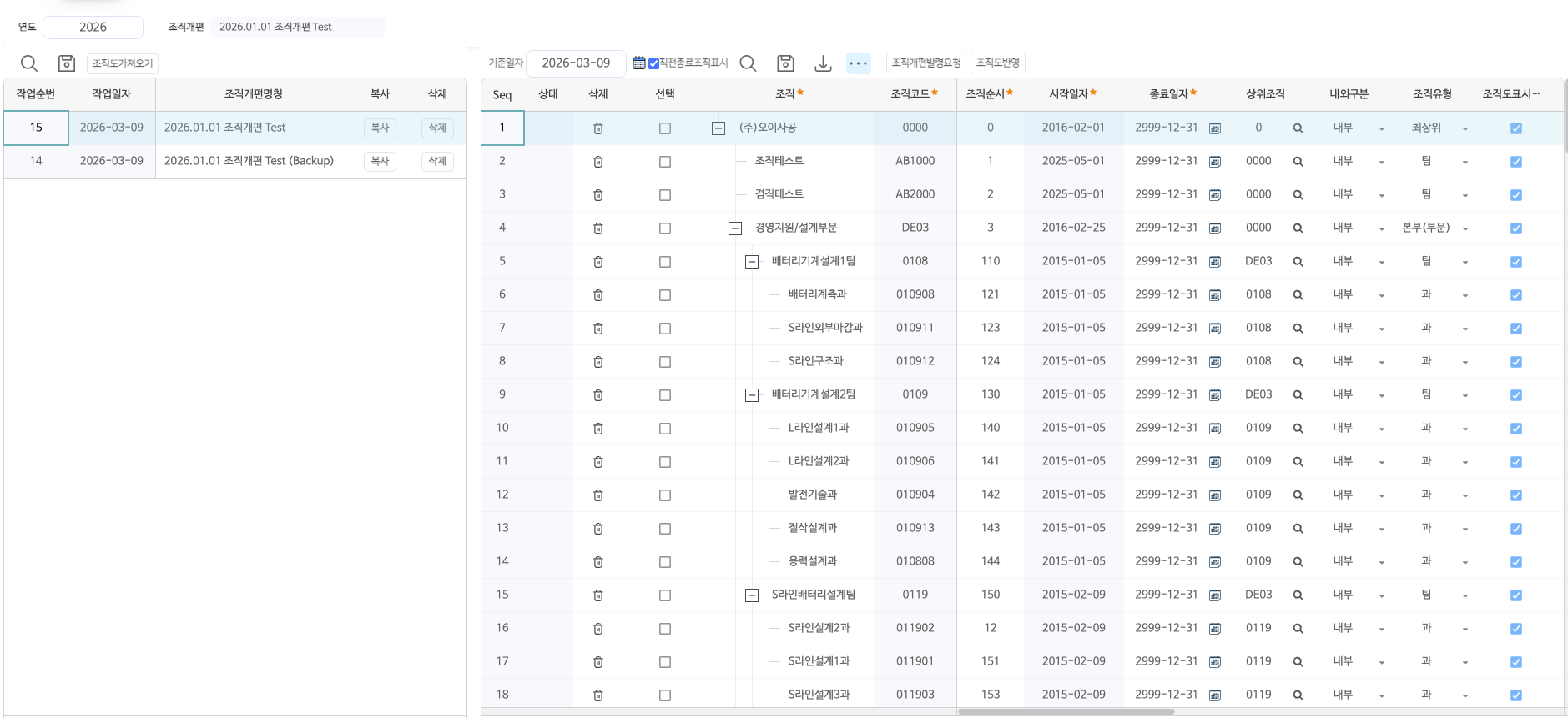Search parent org for 조직테스트 row
The width and height of the screenshot is (1568, 718).
coord(1298,162)
